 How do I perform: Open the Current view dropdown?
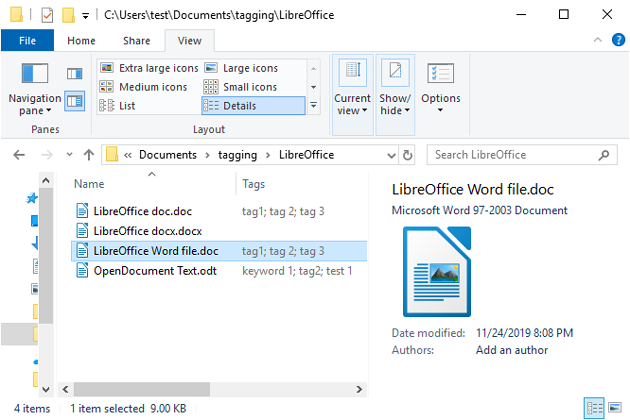pyautogui.click(x=352, y=95)
